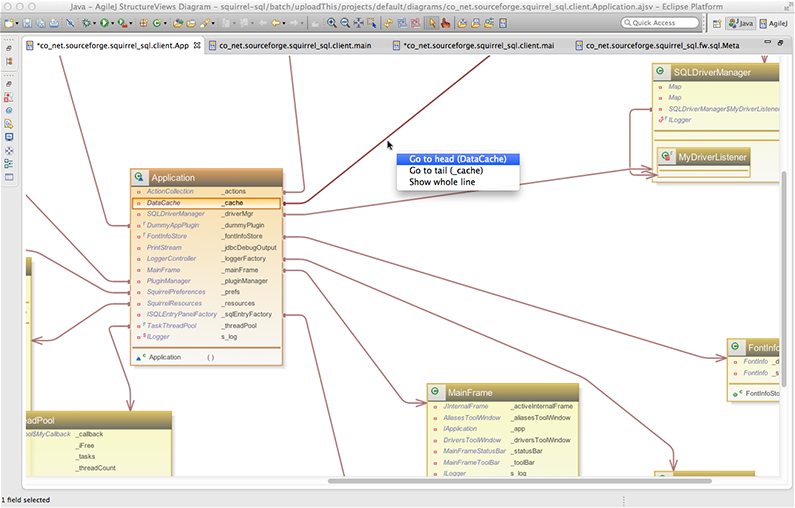Image resolution: width=795 pixels, height=508 pixels.
Task: Click the SQLDriverManager class header
Action: [715, 72]
